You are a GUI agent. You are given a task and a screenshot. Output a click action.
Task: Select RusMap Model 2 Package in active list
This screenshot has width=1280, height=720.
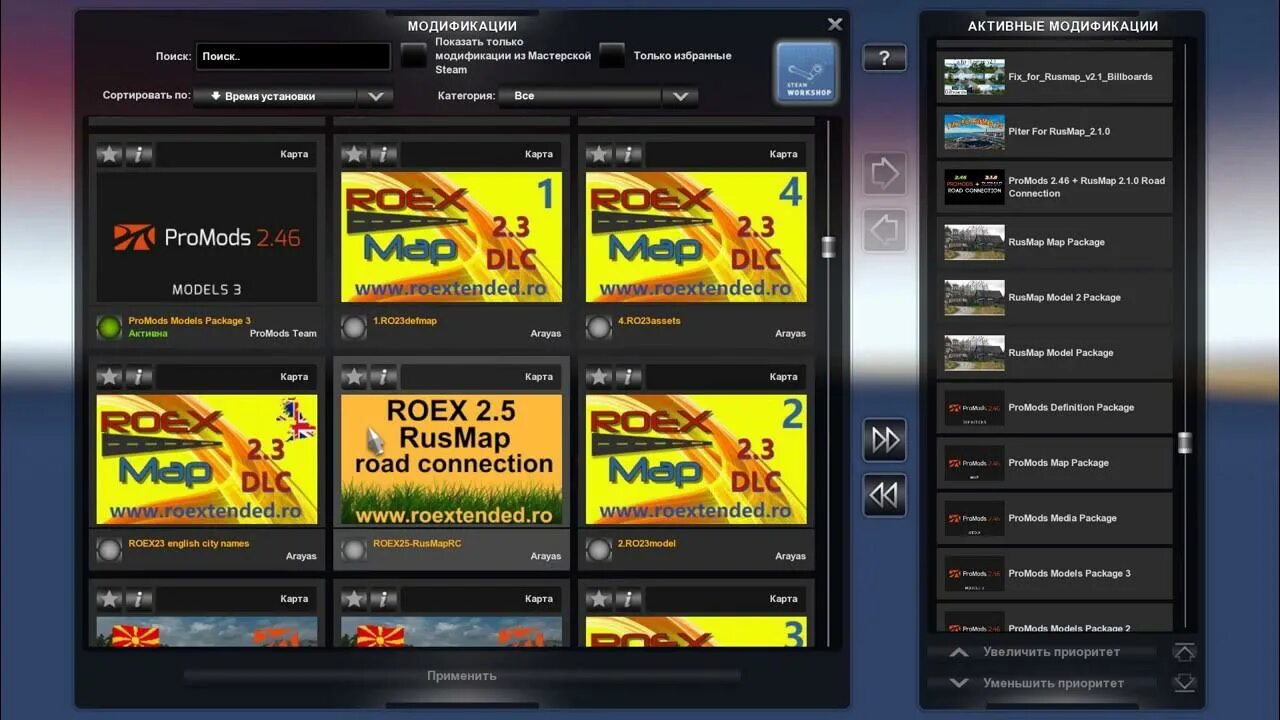[x=1055, y=297]
